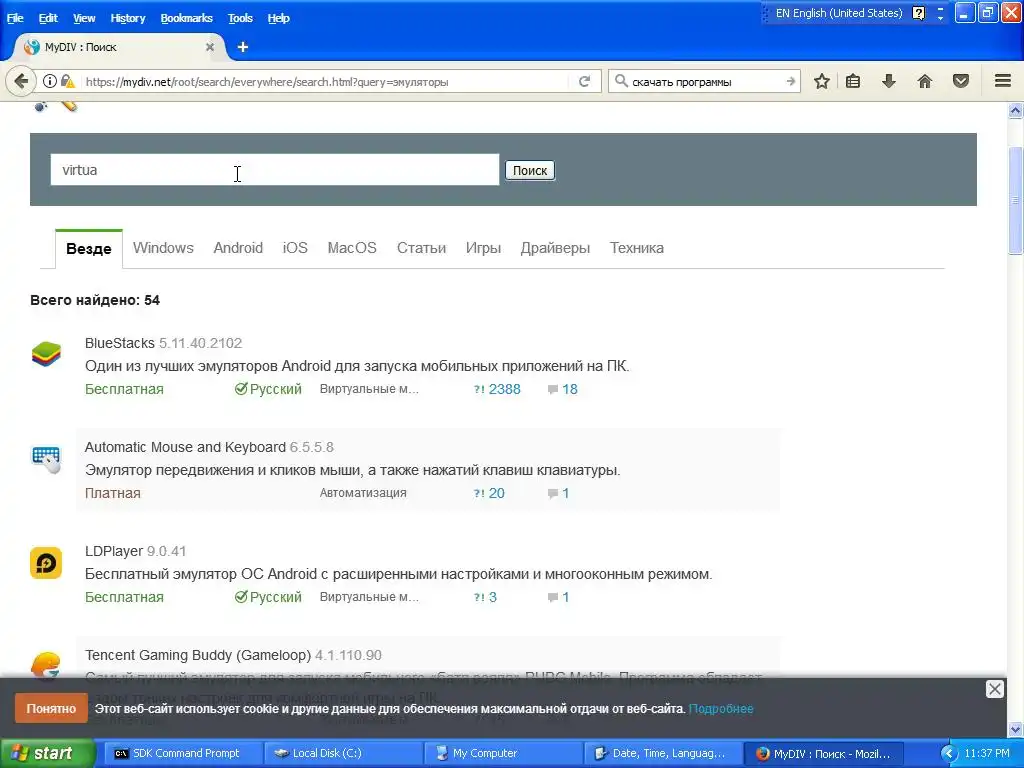Dismiss the cookie banner with X icon
This screenshot has height=768, width=1024.
(995, 689)
